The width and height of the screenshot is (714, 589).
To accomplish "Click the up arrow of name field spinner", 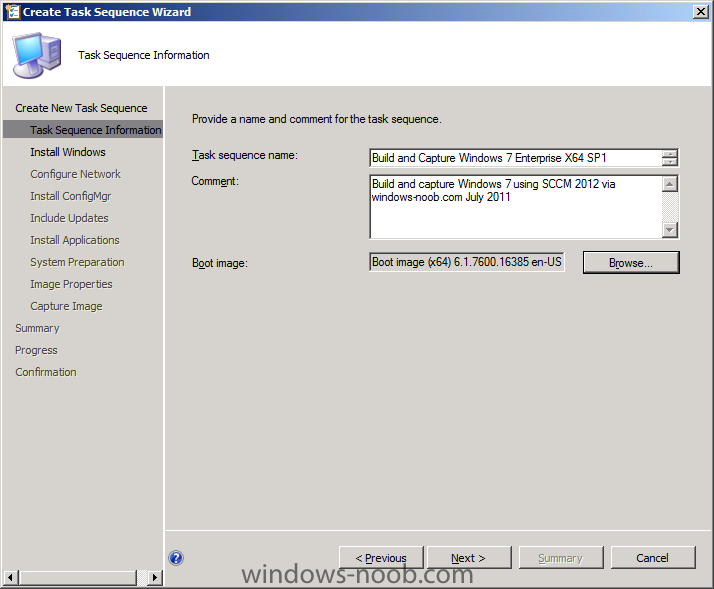I will (x=670, y=154).
